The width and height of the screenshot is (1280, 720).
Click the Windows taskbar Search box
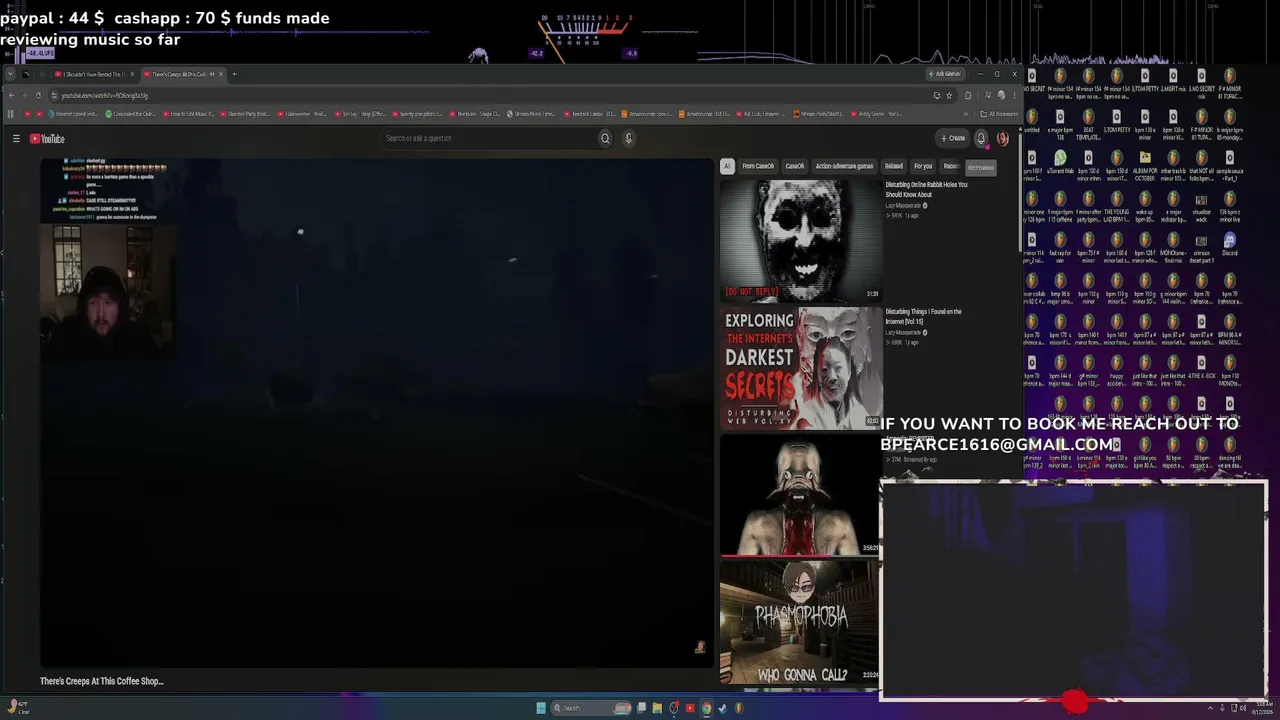[x=591, y=708]
